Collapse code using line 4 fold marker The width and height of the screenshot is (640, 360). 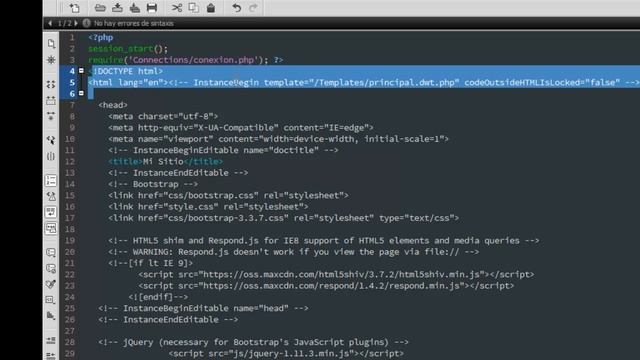(81, 71)
